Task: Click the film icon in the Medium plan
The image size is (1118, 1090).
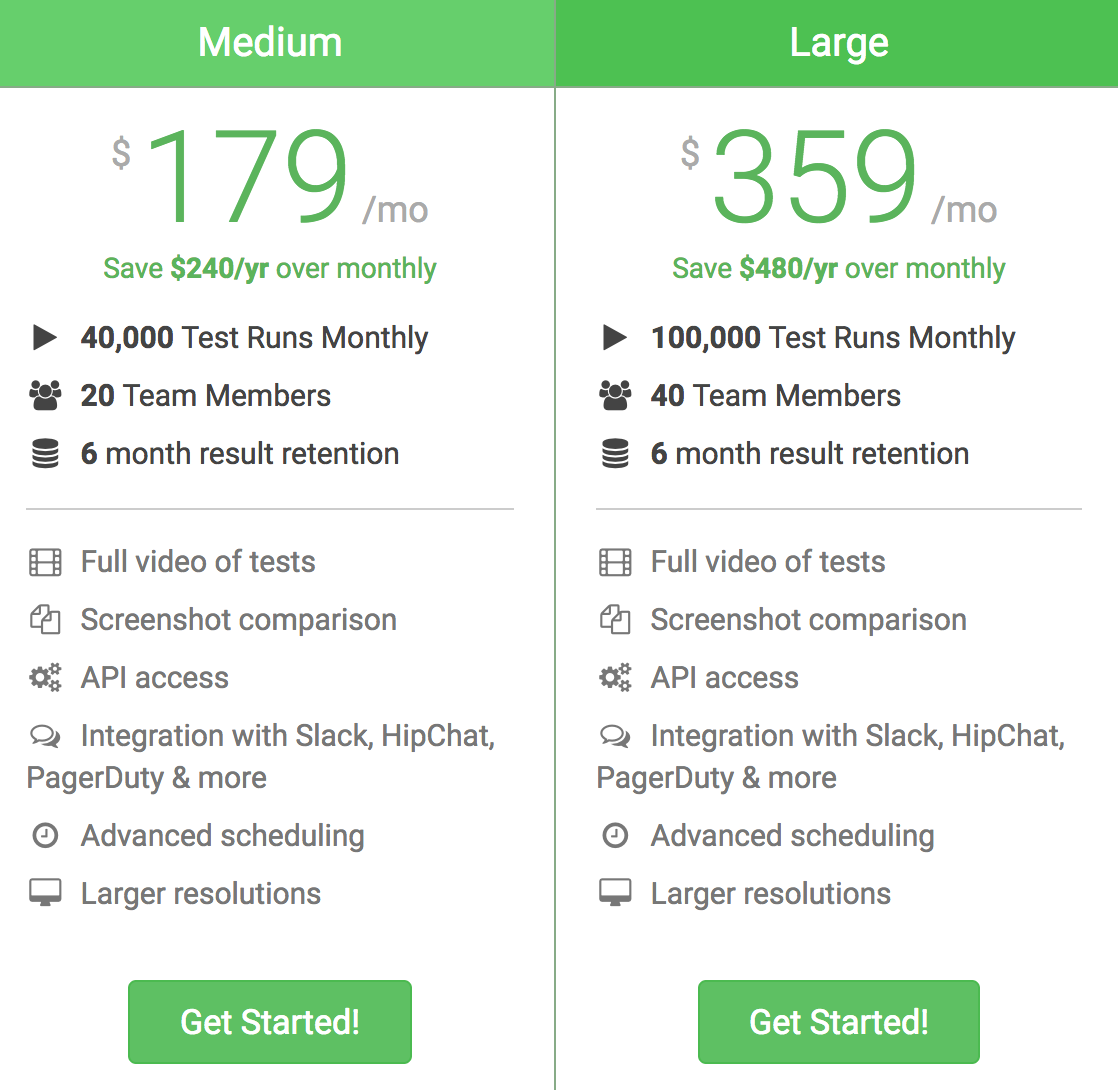Action: [x=45, y=562]
